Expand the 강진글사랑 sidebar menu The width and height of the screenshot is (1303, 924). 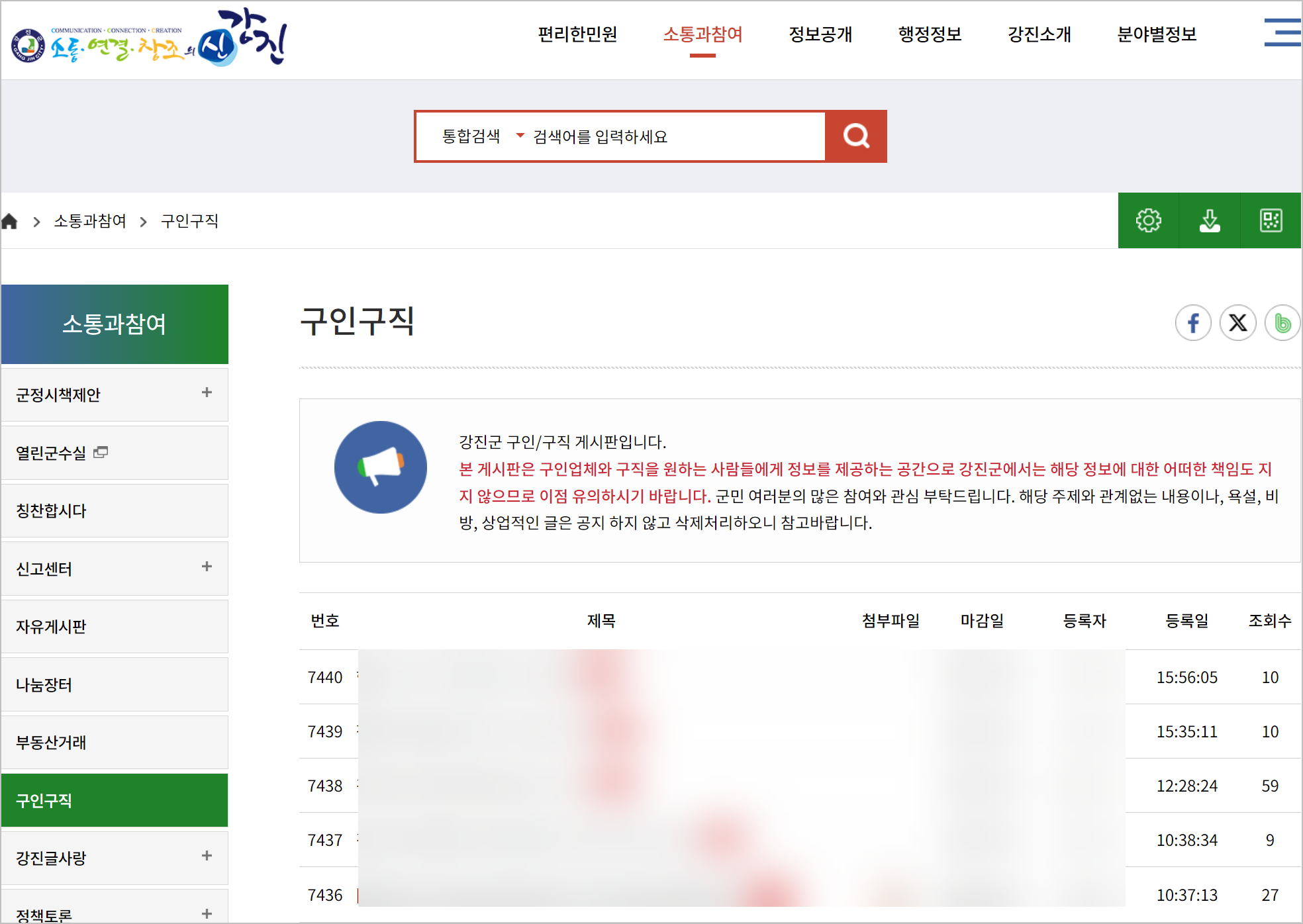207,856
